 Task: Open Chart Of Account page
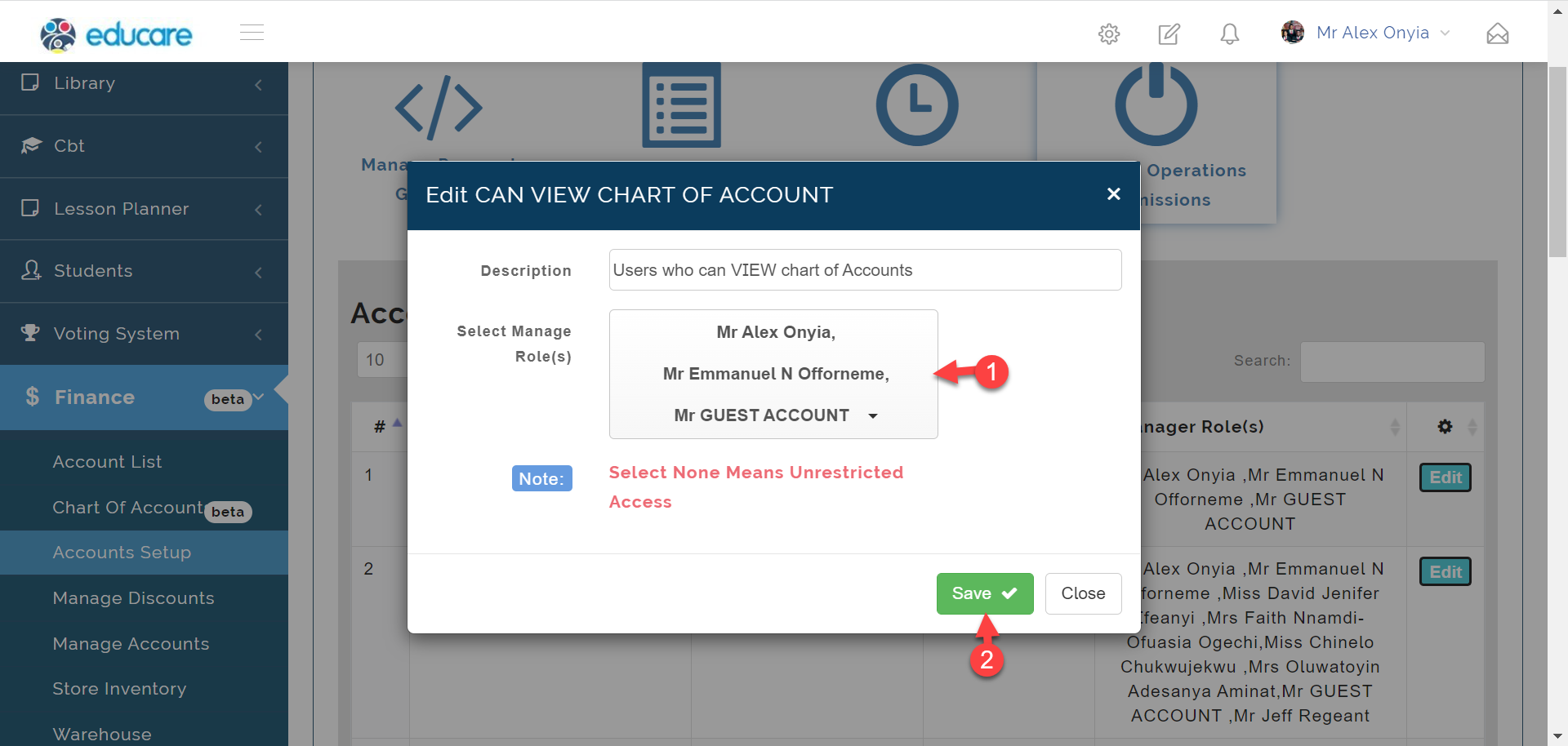click(x=127, y=508)
